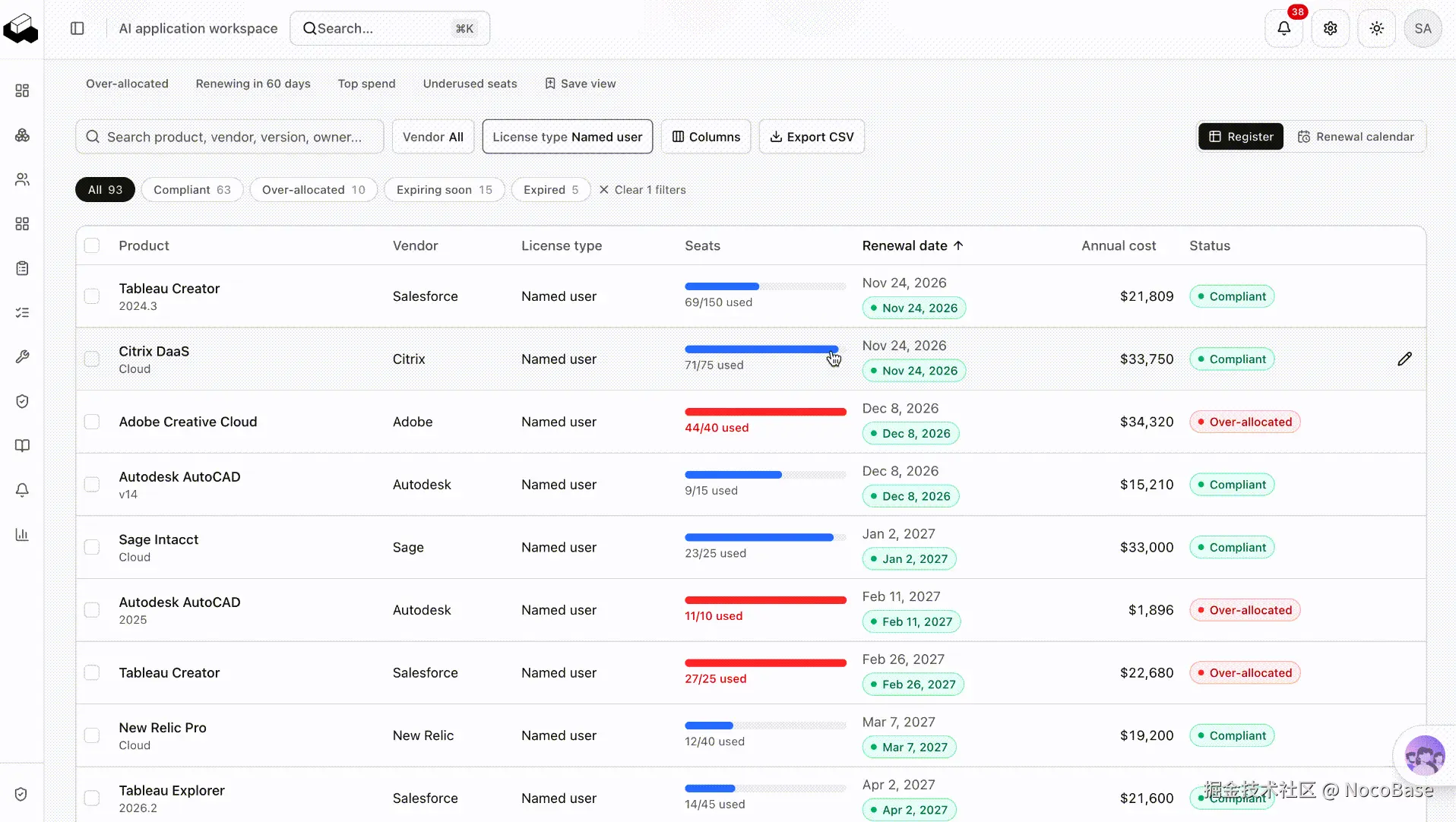Select the checklist sidebar icon

click(x=22, y=312)
